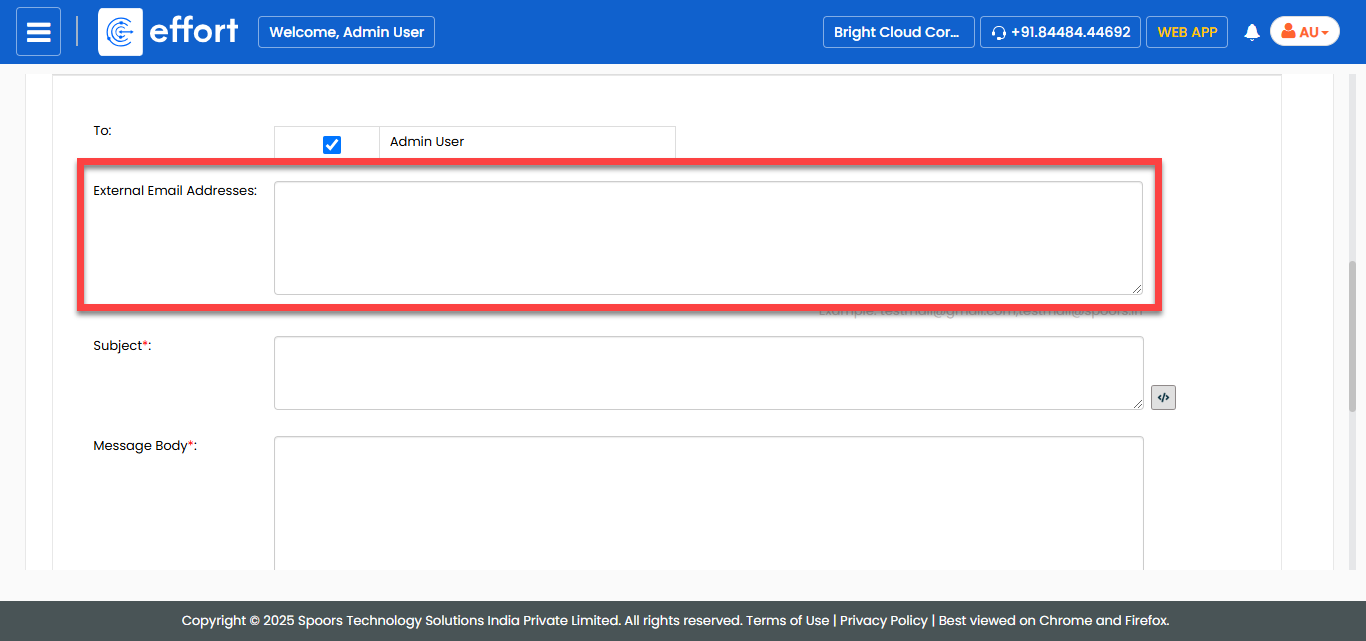Click the code icon beside Subject field
Viewport: 1366px width, 641px height.
1163,397
